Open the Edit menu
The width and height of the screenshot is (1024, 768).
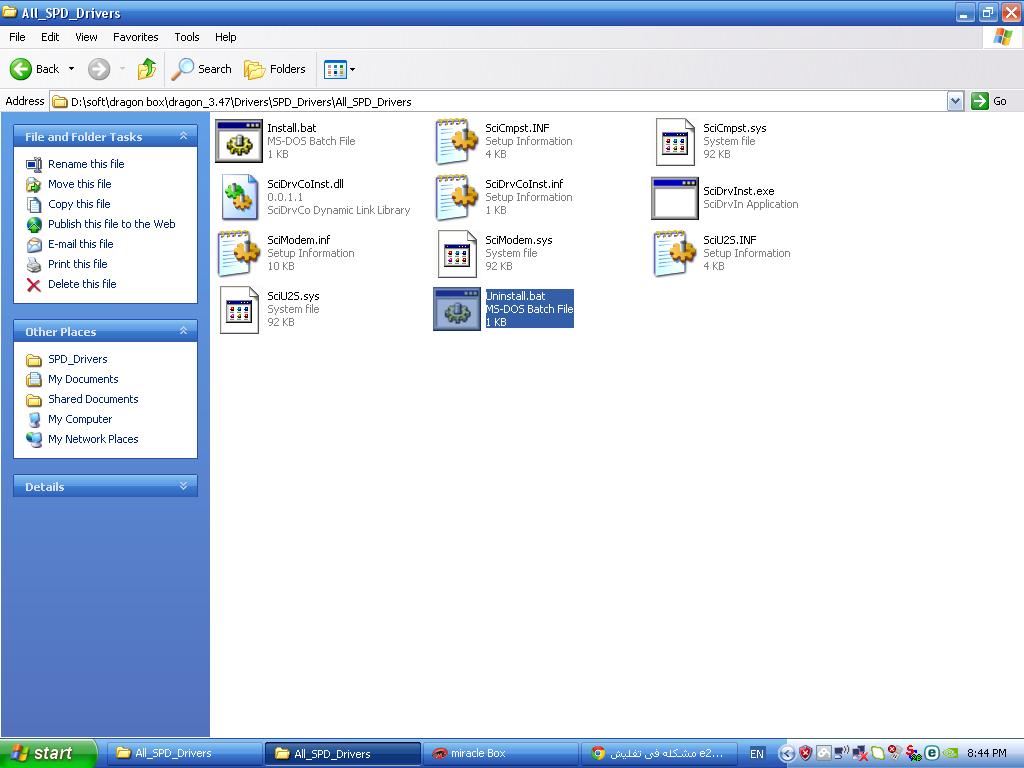point(50,37)
